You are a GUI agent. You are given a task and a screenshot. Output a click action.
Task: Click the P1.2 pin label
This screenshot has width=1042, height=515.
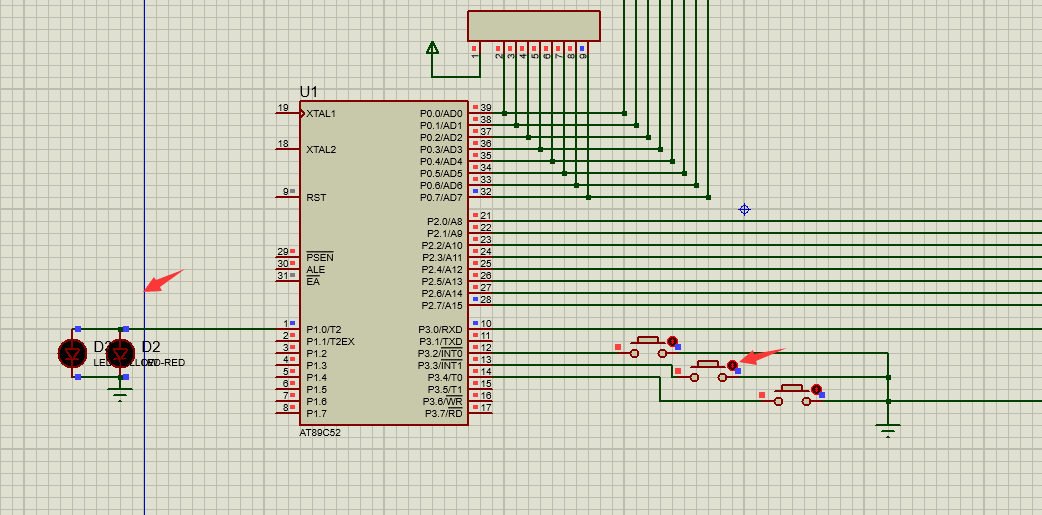click(316, 353)
